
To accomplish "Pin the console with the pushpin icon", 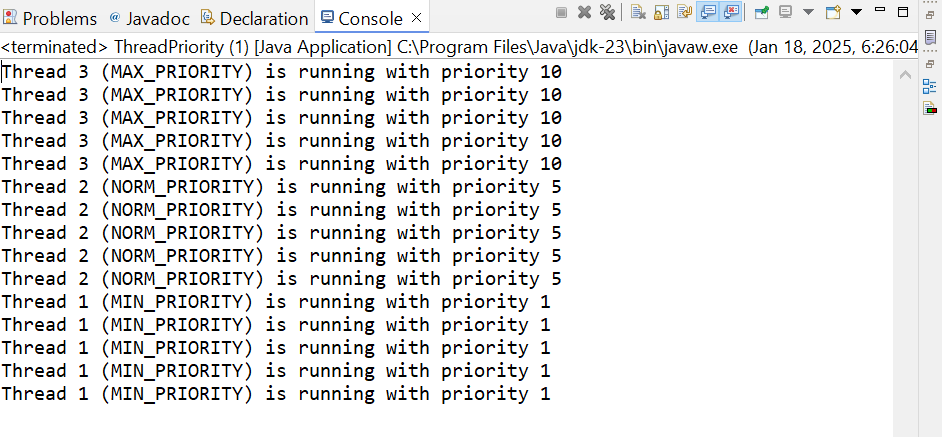I will coord(762,12).
